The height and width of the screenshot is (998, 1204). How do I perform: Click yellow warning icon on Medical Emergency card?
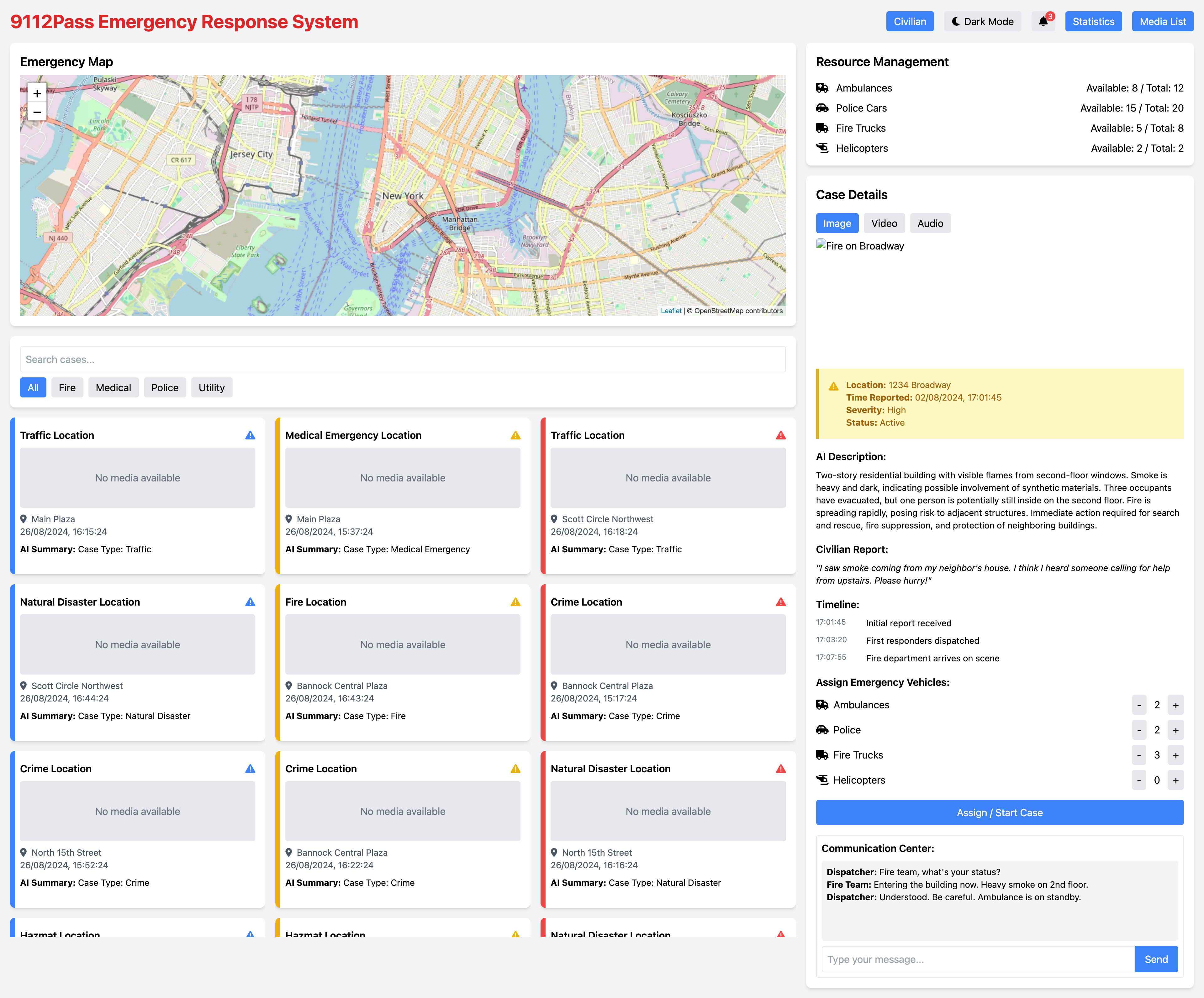(515, 436)
